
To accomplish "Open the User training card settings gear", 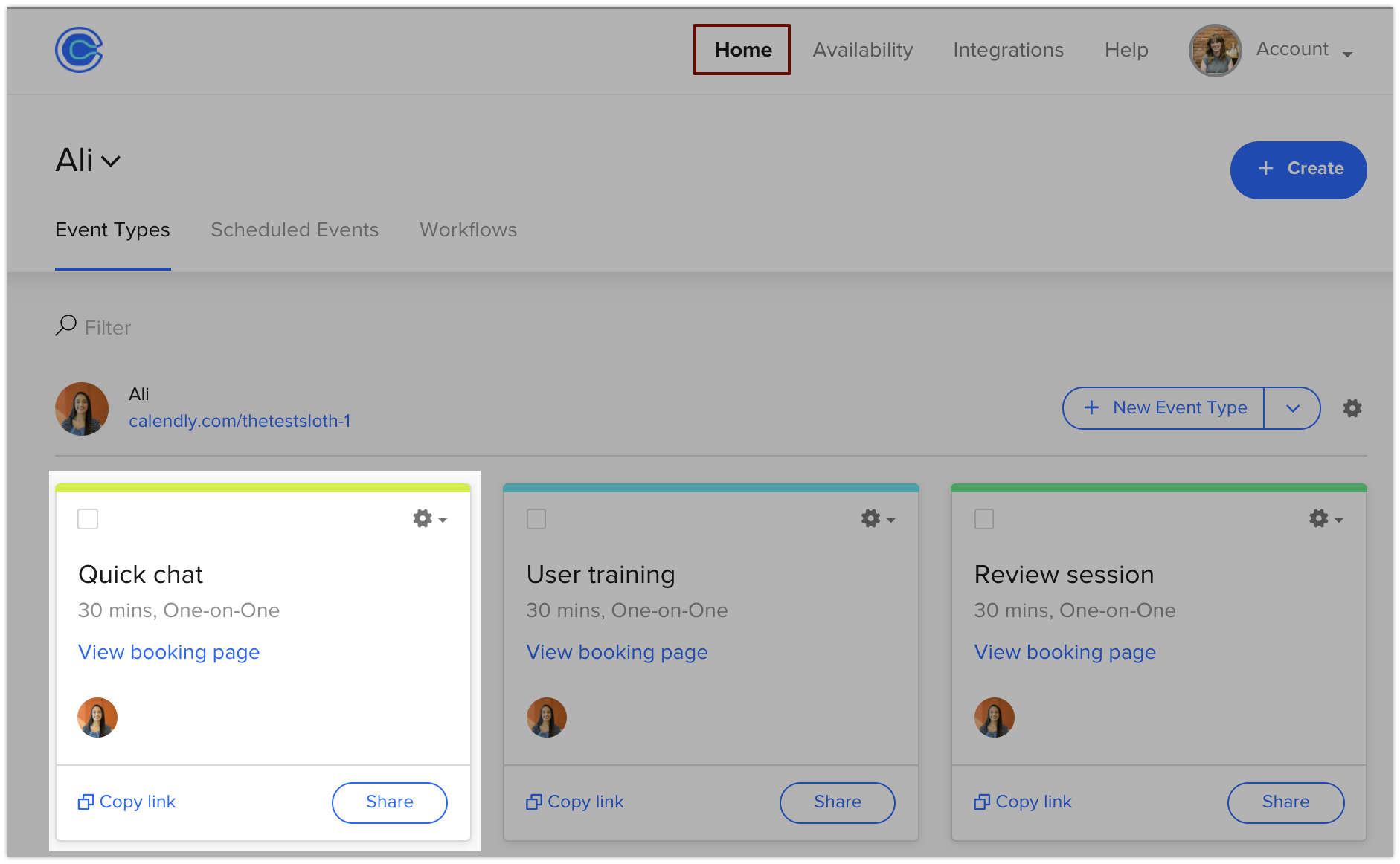I will pos(870,519).
